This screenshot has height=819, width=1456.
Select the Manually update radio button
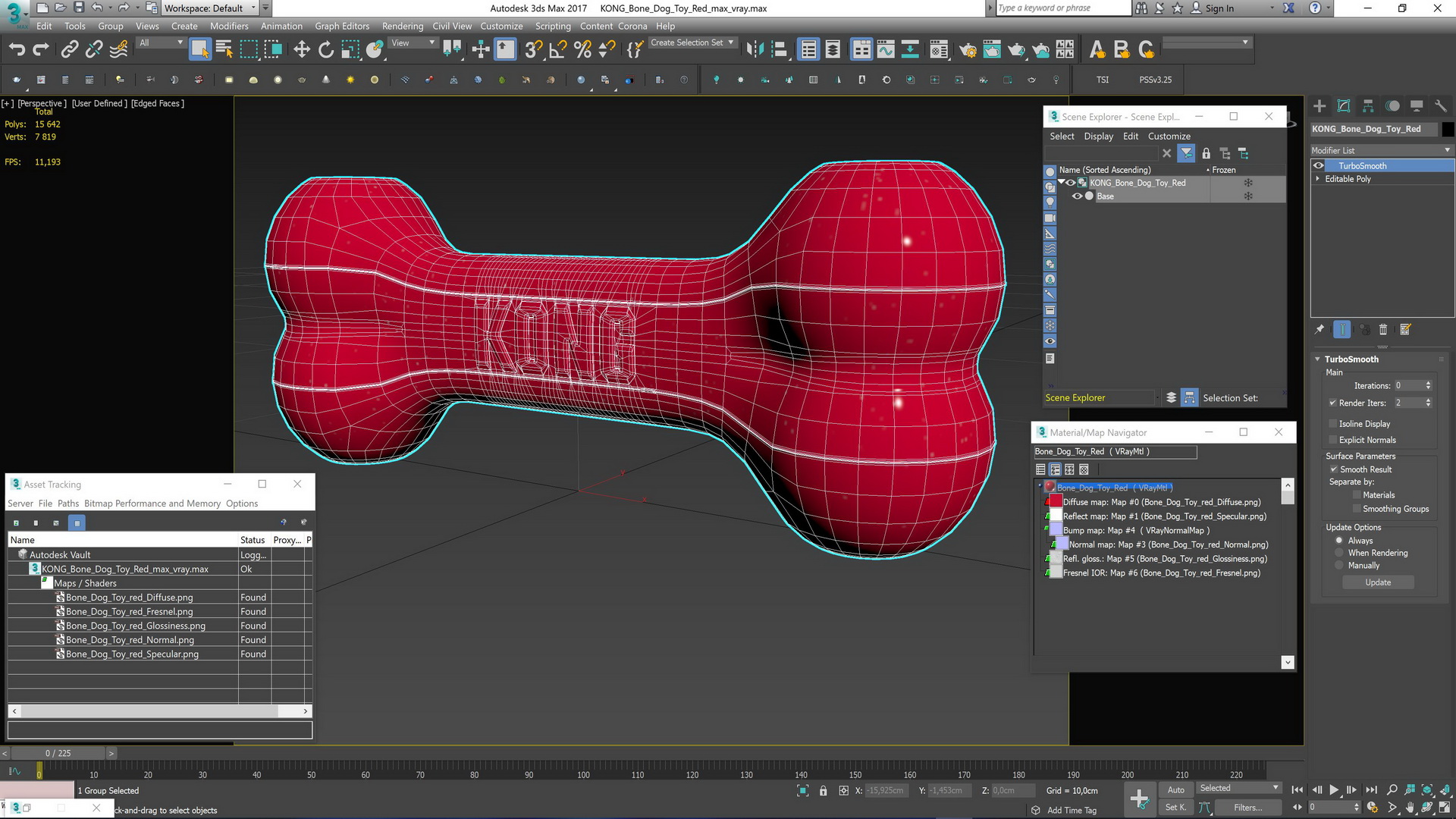[x=1339, y=566]
